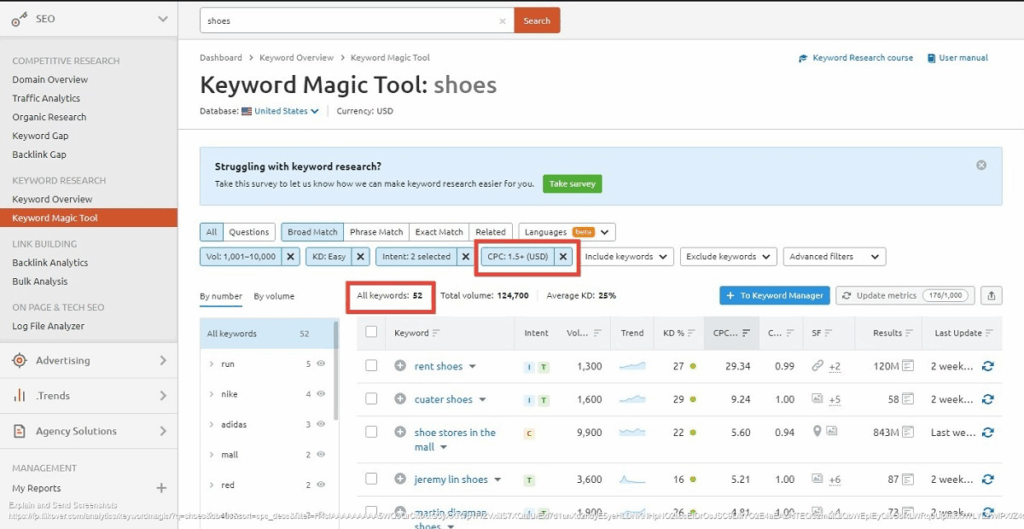This screenshot has width=1024, height=529.
Task: Remove the CPC 1.5+ filter chip
Action: (x=563, y=257)
